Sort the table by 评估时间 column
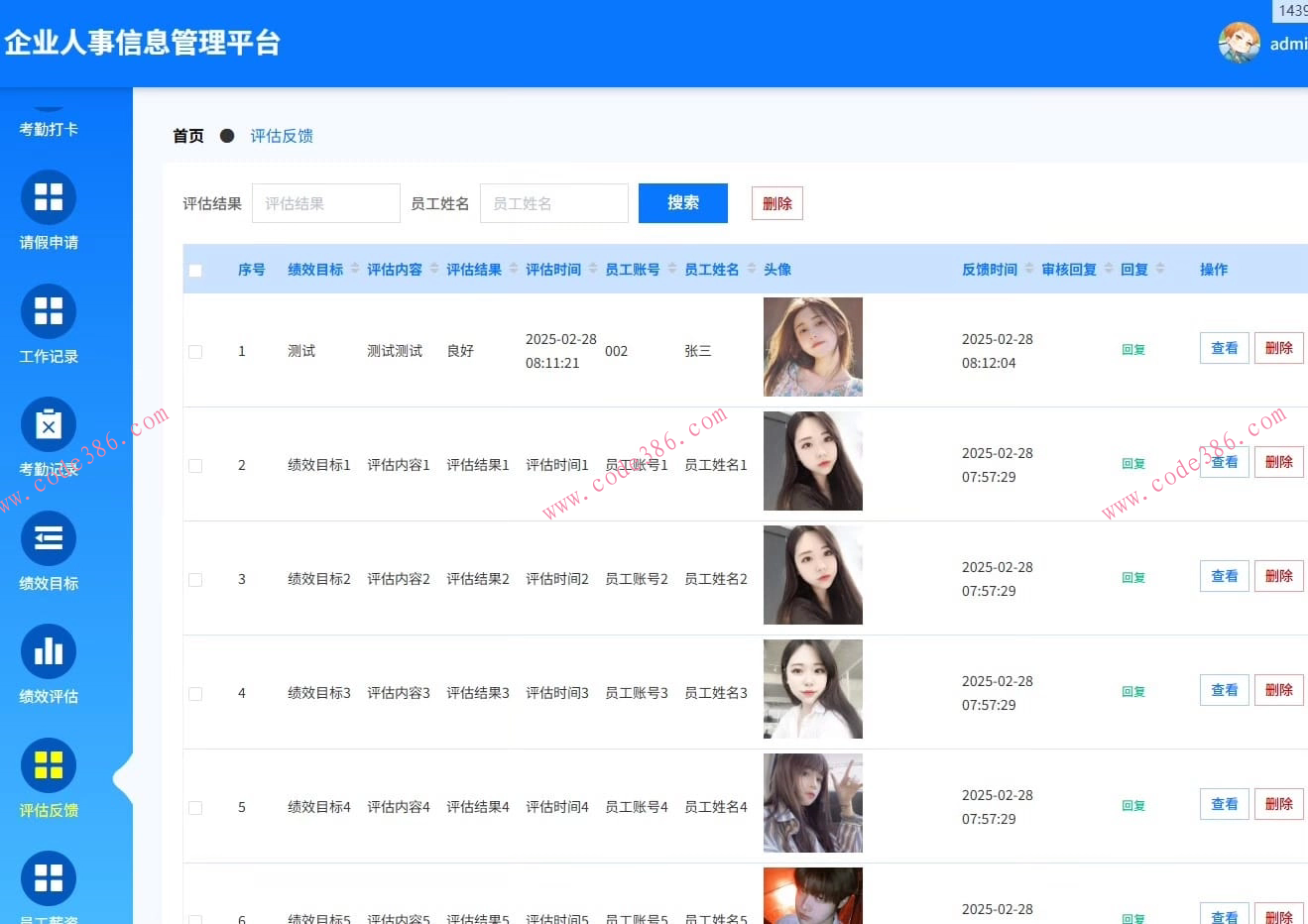This screenshot has width=1308, height=924. (x=552, y=269)
